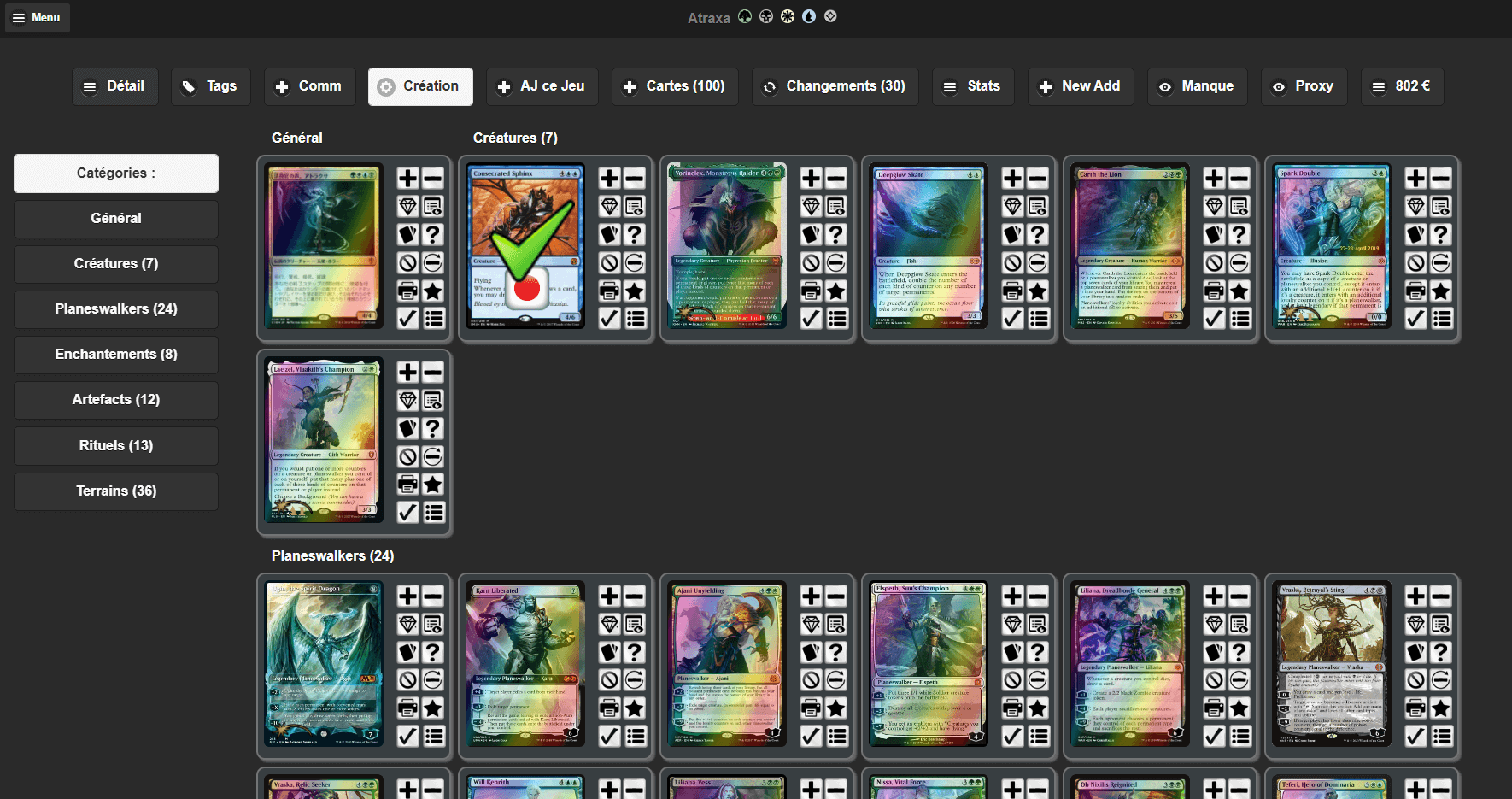Screen dimensions: 1512x799
Task: Click the star icon for Garth the Lion
Action: coord(1239,291)
